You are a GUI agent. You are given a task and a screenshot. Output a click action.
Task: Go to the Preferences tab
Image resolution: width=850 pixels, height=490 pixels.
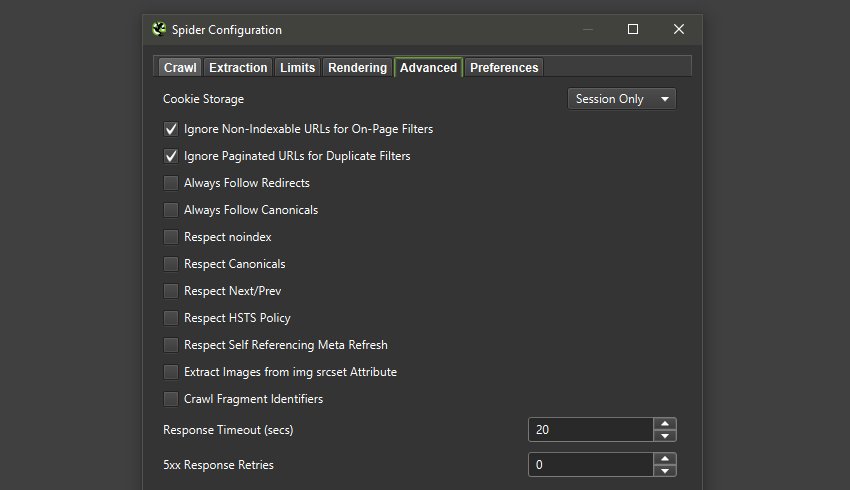tap(504, 68)
